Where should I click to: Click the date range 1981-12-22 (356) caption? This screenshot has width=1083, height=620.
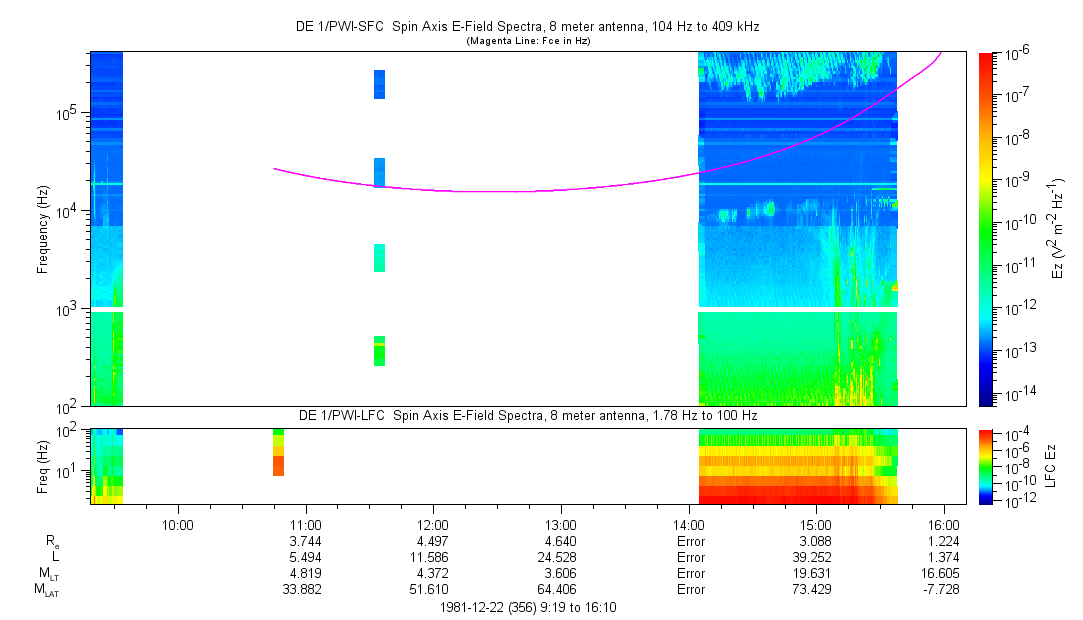click(x=528, y=608)
